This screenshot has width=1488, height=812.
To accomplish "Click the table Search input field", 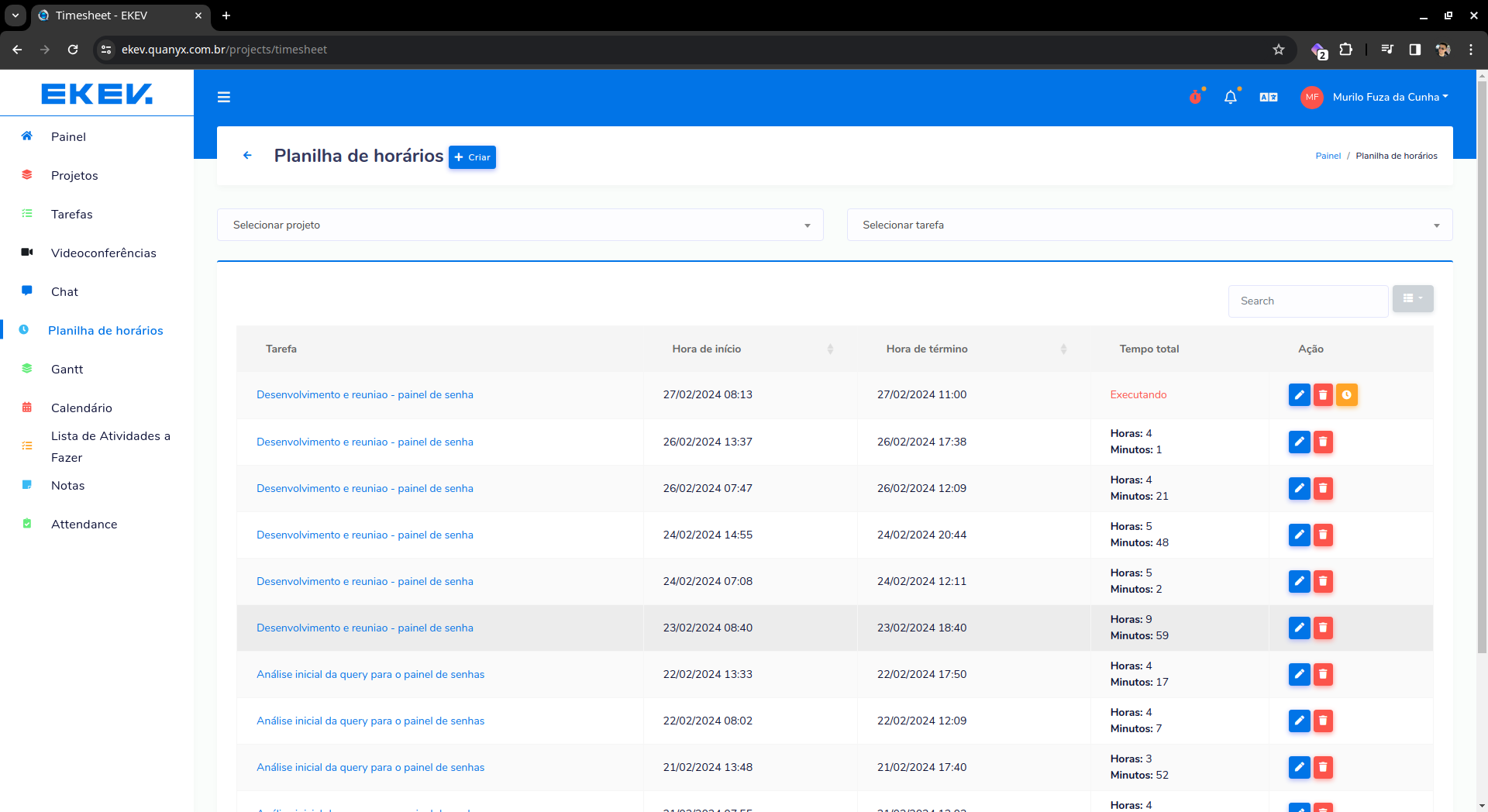I will 1307,301.
